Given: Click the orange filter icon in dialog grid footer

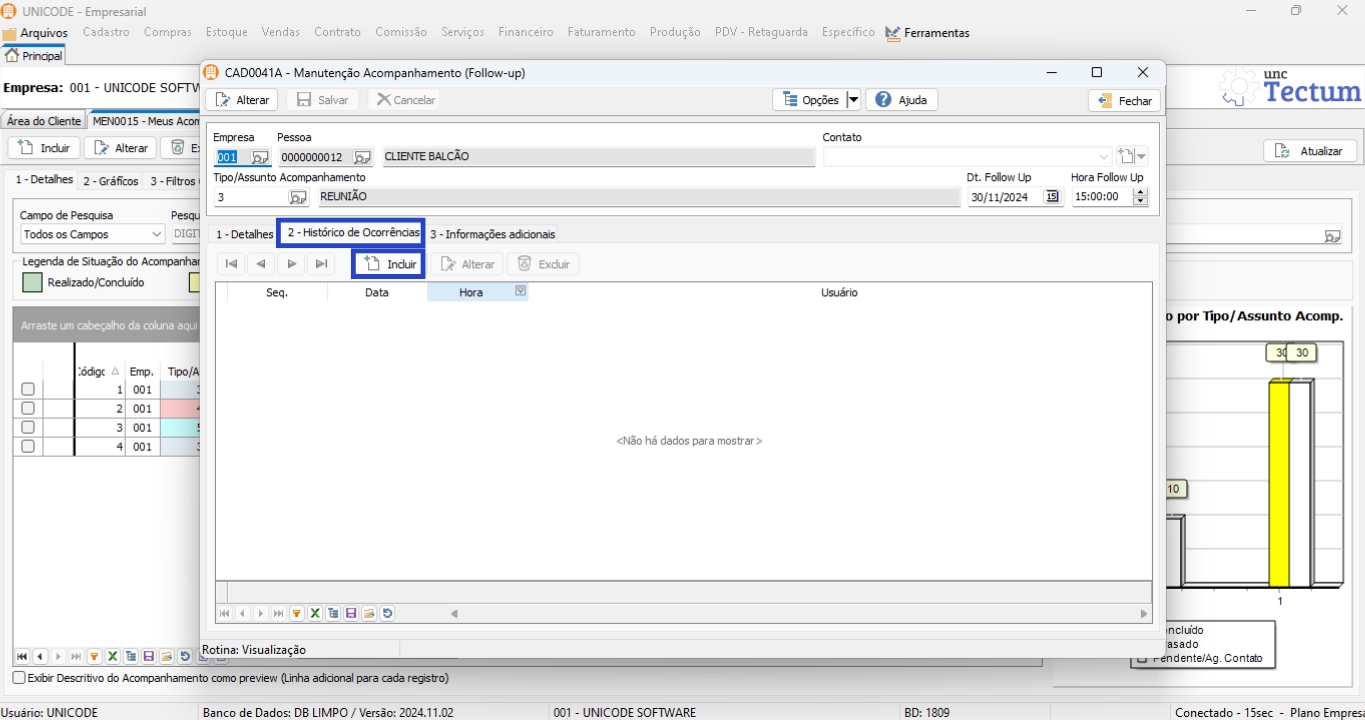Looking at the screenshot, I should [x=297, y=614].
